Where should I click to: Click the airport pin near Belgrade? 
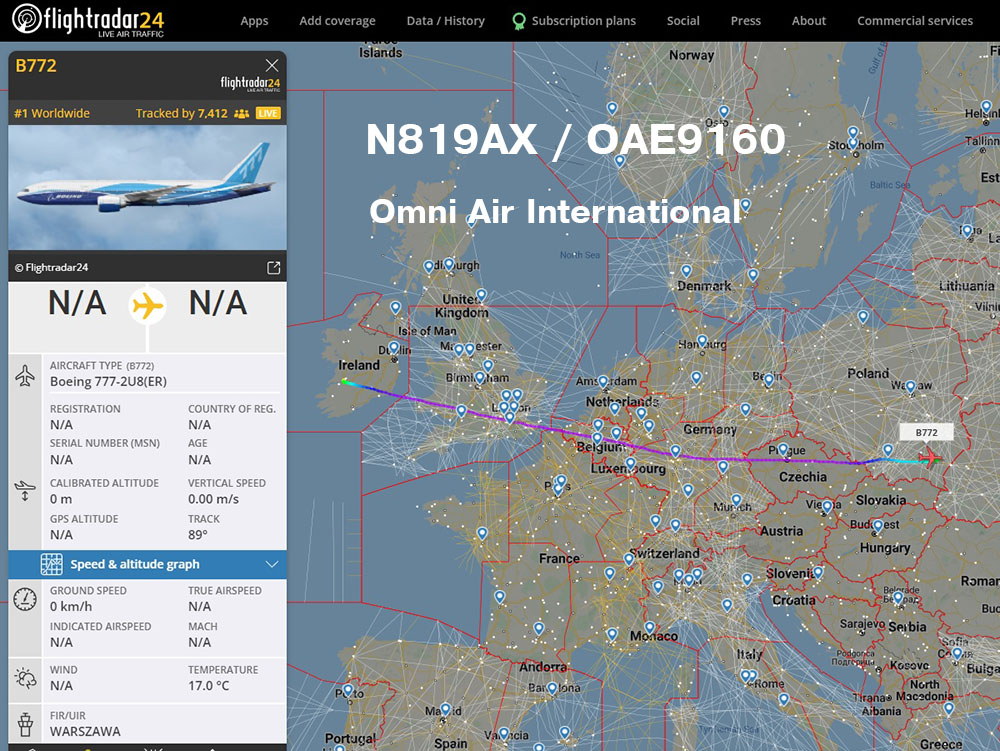tap(898, 597)
